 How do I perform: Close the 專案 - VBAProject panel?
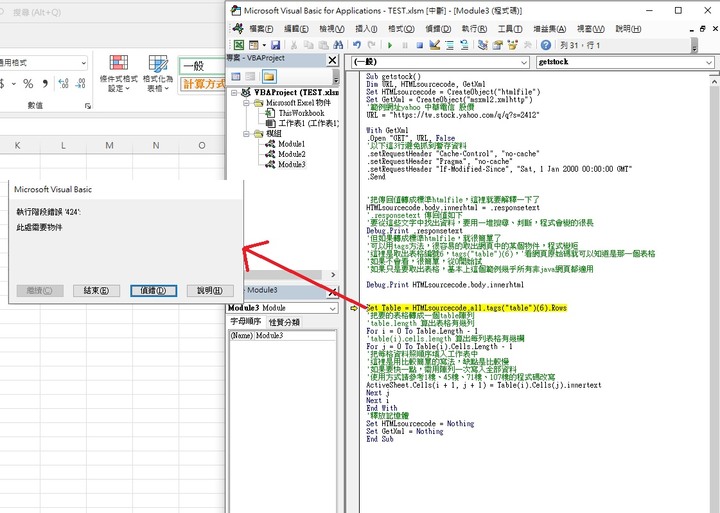coord(332,60)
